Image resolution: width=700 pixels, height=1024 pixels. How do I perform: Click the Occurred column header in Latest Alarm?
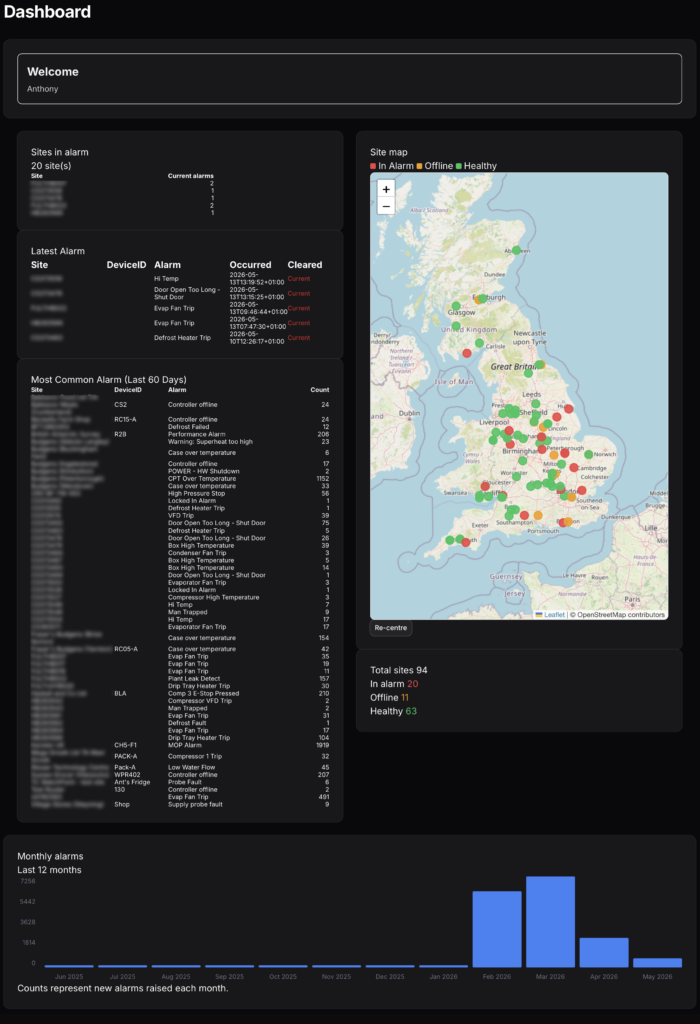click(x=250, y=264)
